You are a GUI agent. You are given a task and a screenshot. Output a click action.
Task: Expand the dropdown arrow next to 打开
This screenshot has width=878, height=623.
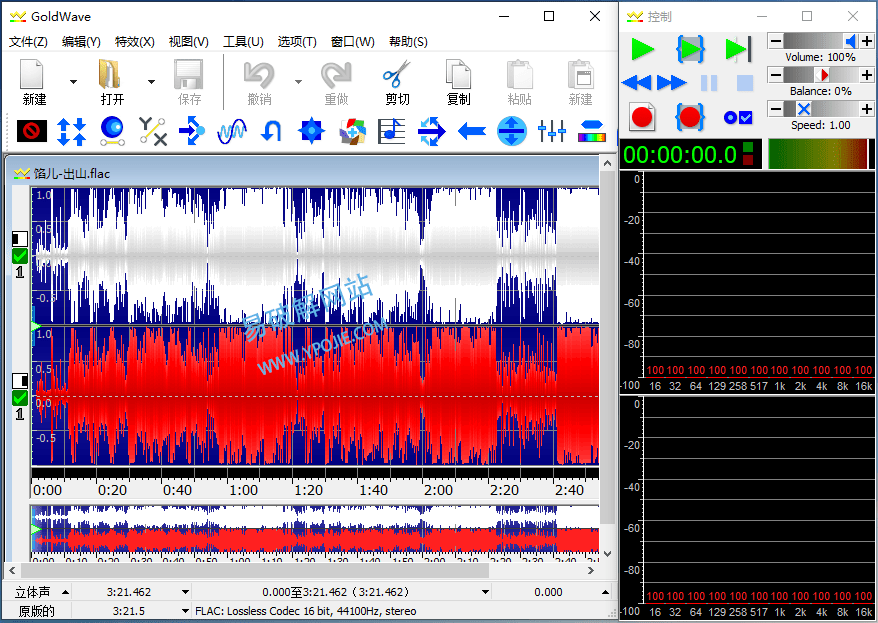151,82
